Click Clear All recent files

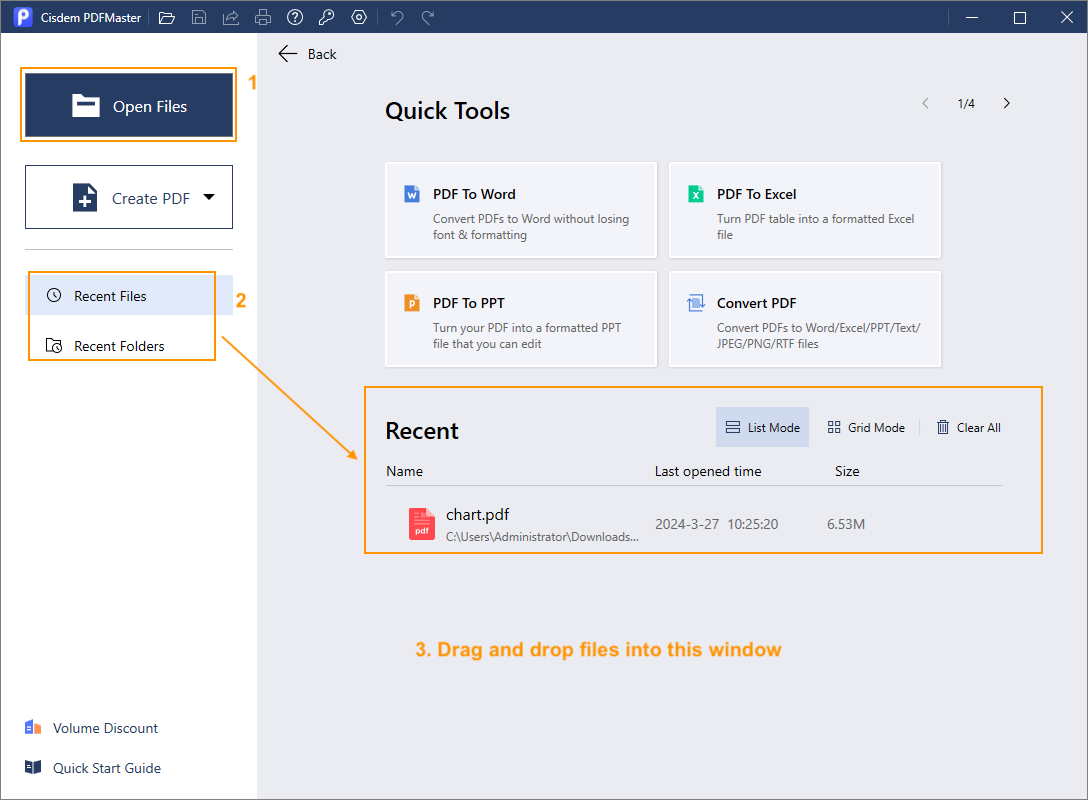click(969, 427)
